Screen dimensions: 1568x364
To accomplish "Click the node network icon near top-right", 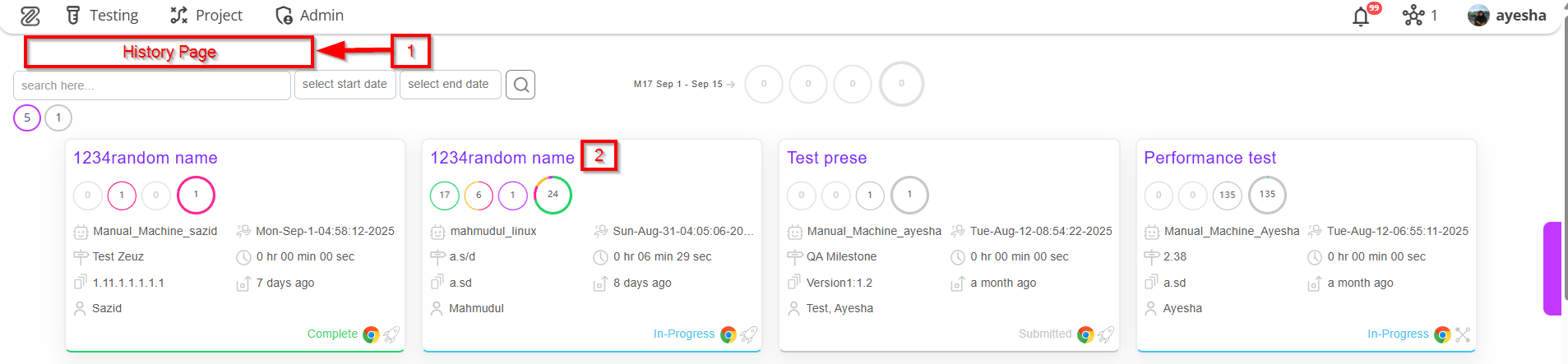I will (1413, 16).
